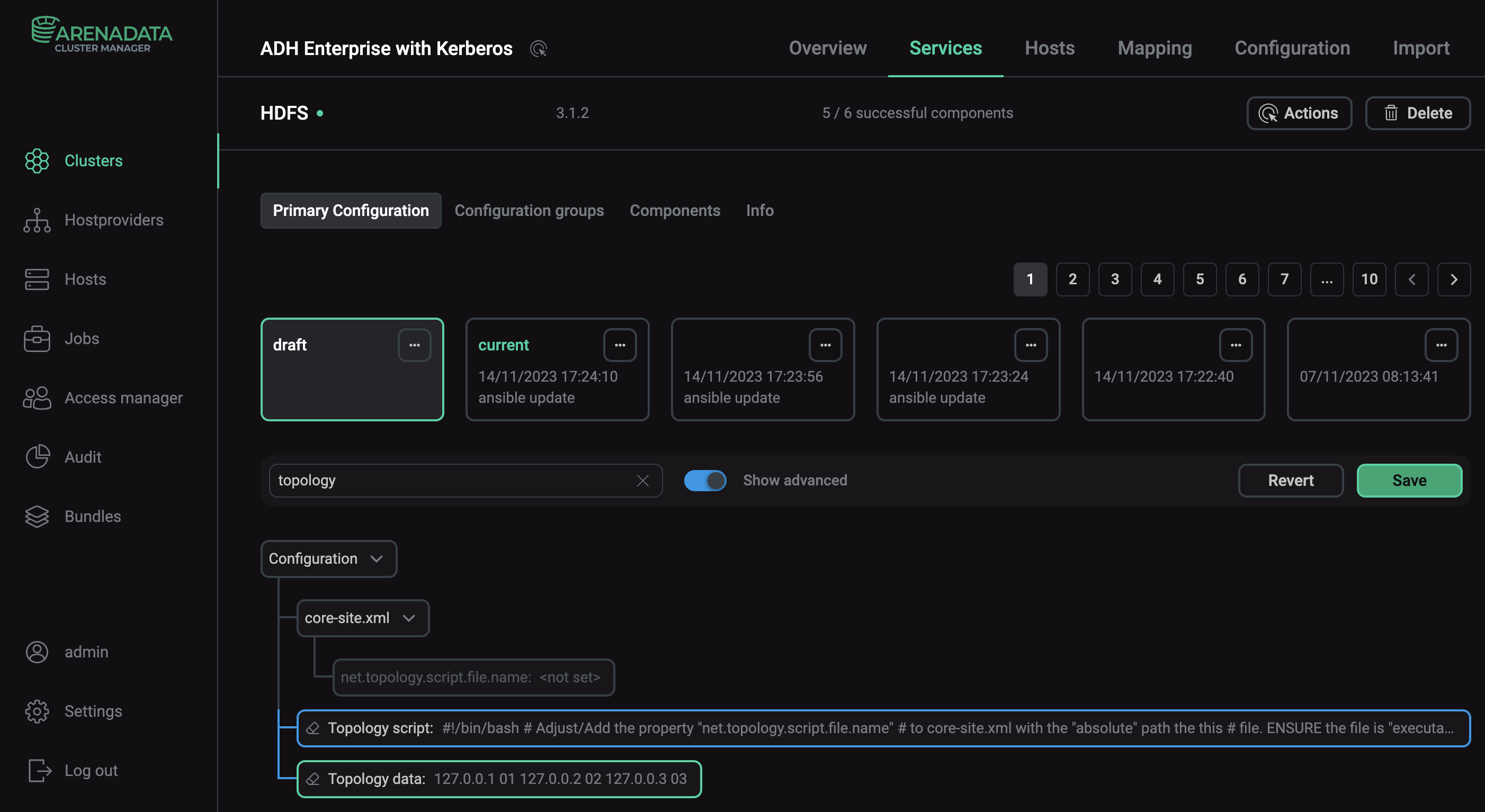Edit the Topology data value
Viewport: 1485px width, 812px height.
pyautogui.click(x=499, y=779)
